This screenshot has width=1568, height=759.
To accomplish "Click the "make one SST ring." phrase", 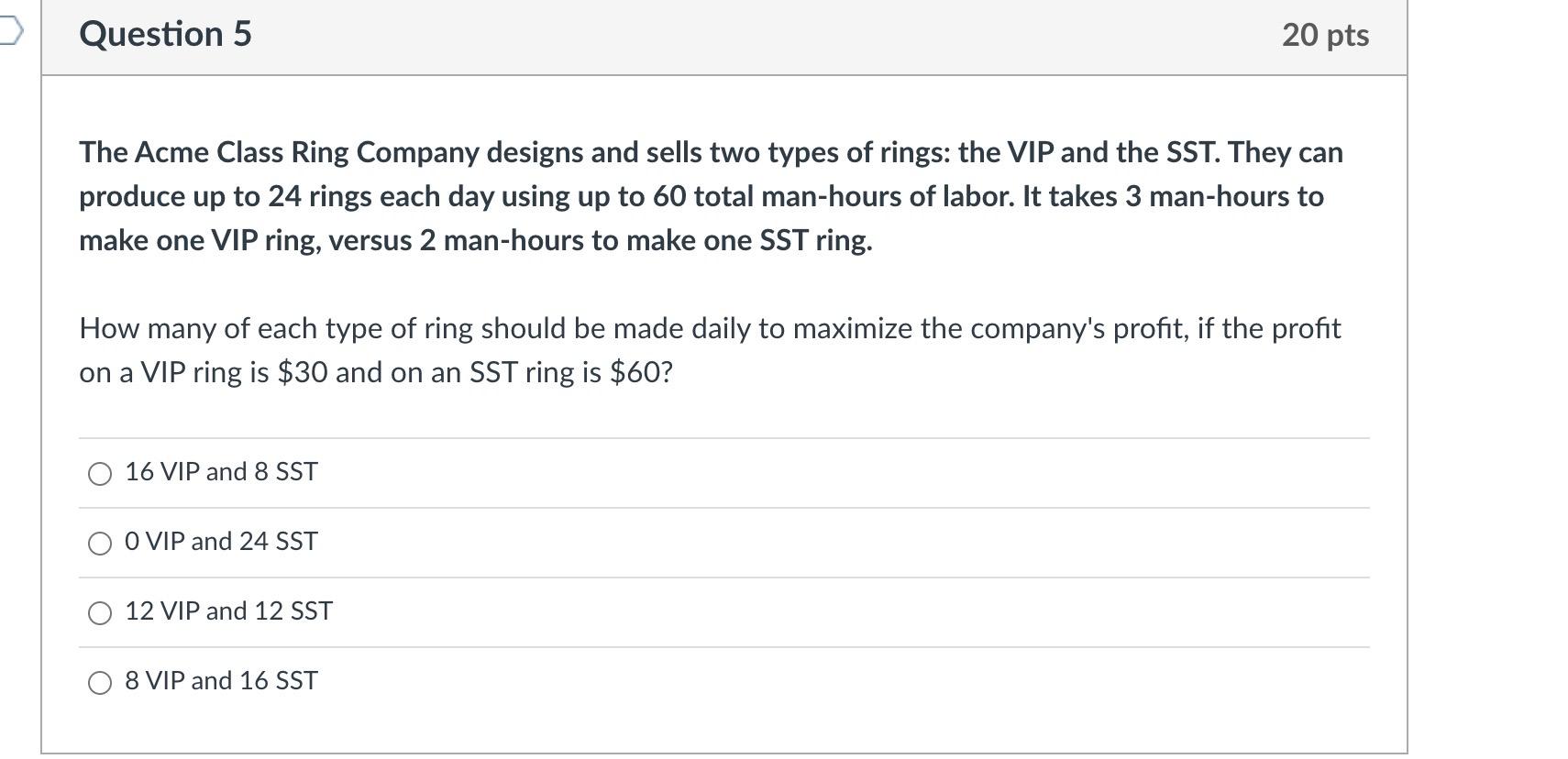I will tap(749, 240).
